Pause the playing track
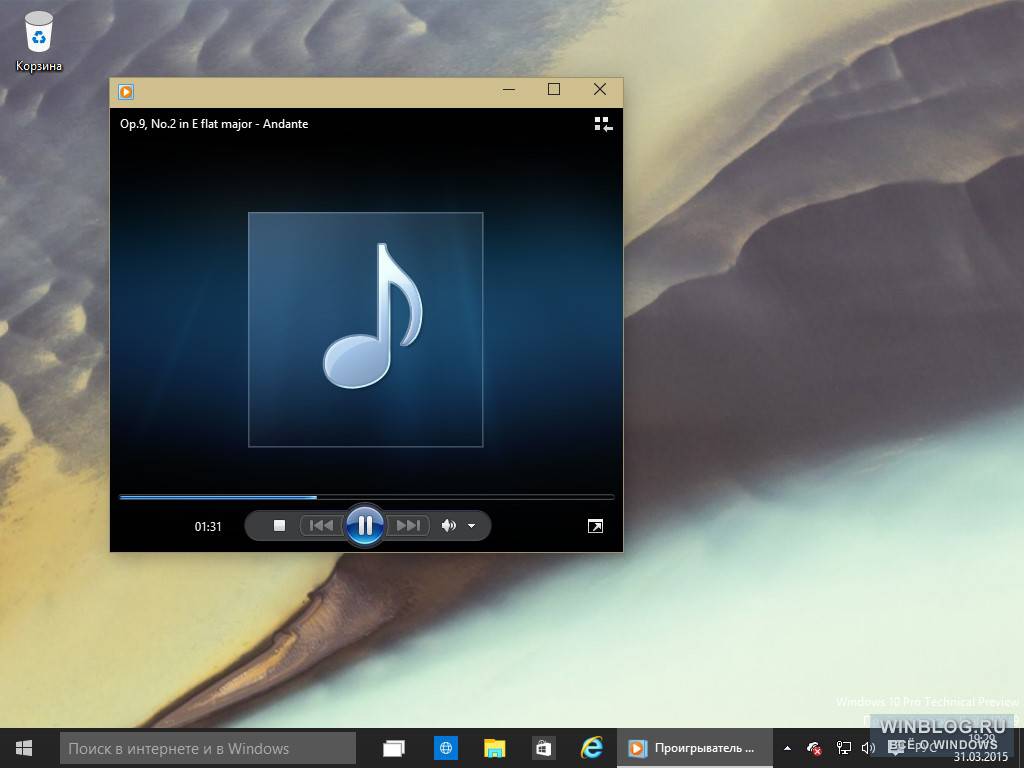This screenshot has width=1024, height=768. tap(365, 525)
